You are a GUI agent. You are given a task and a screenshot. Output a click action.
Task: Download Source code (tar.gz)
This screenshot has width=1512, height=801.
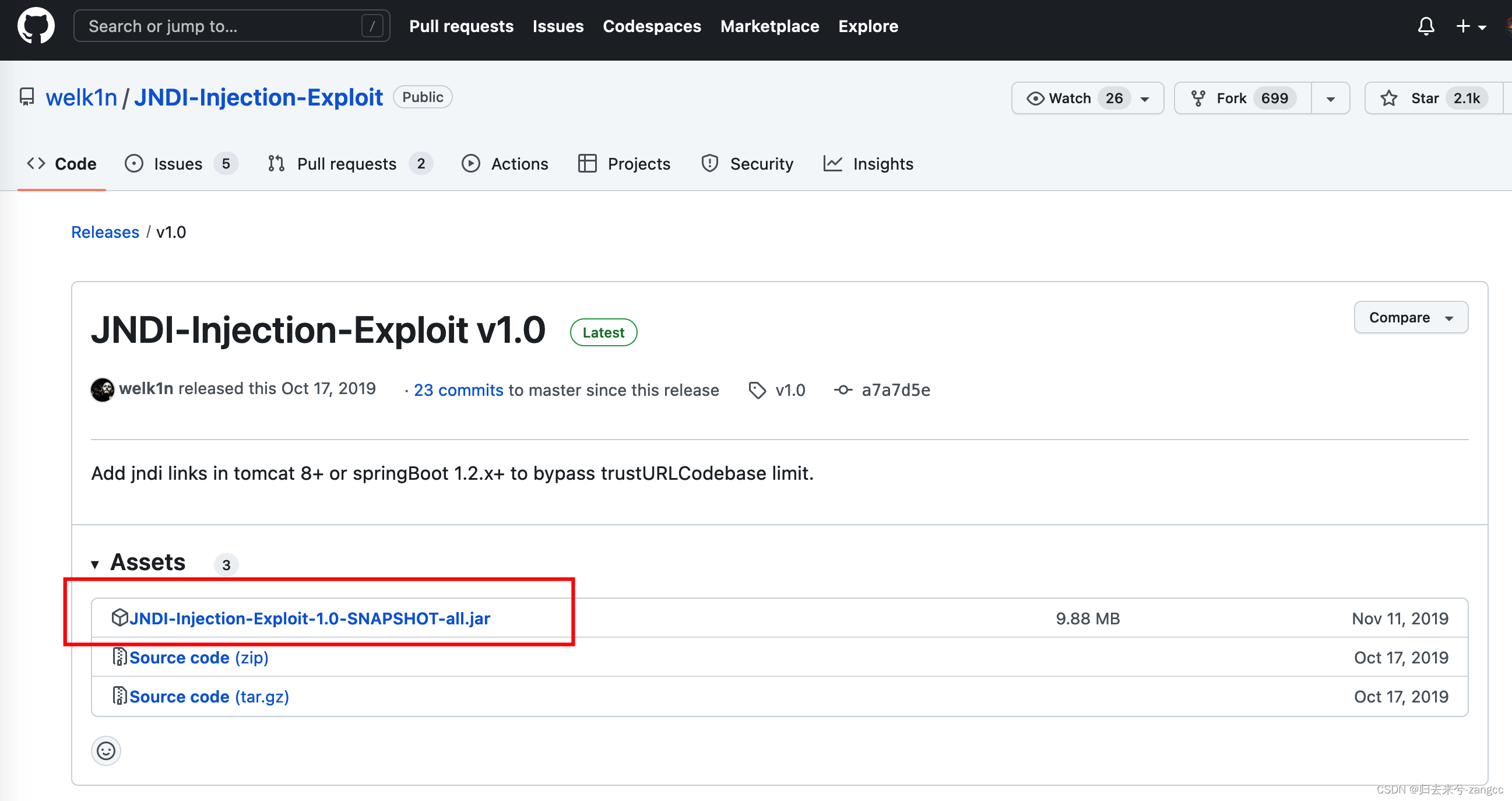[x=209, y=697]
